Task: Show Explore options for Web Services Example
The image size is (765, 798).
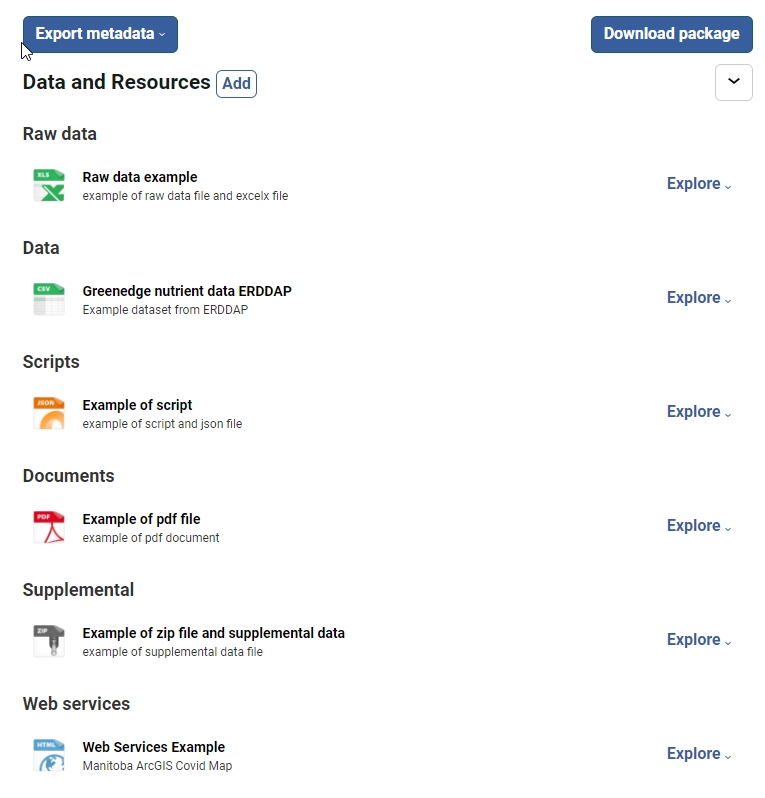Action: click(x=699, y=754)
